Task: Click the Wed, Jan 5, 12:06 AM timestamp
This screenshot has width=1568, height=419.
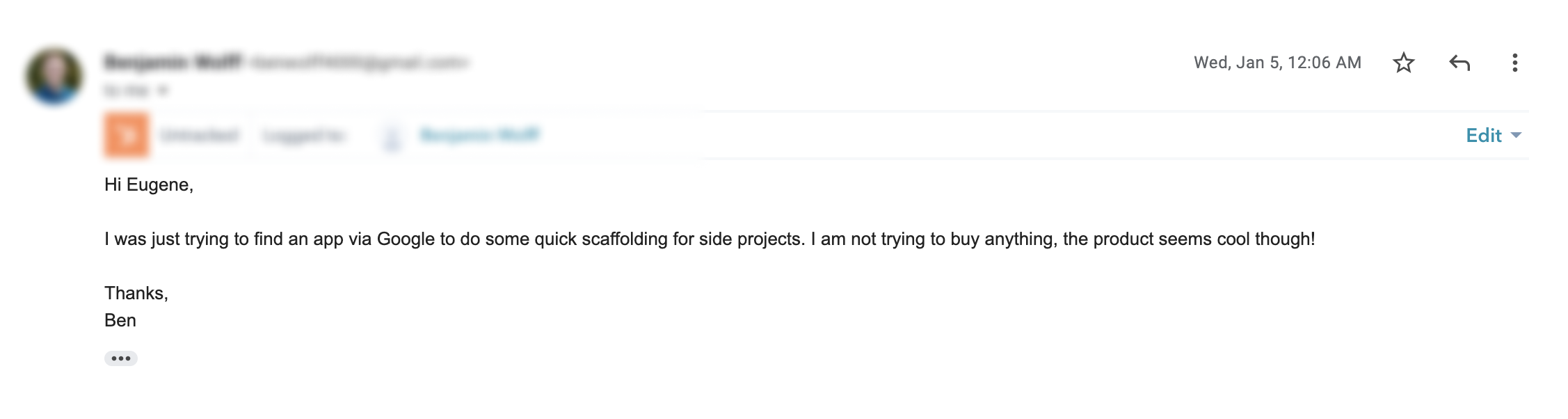Action: tap(1277, 63)
